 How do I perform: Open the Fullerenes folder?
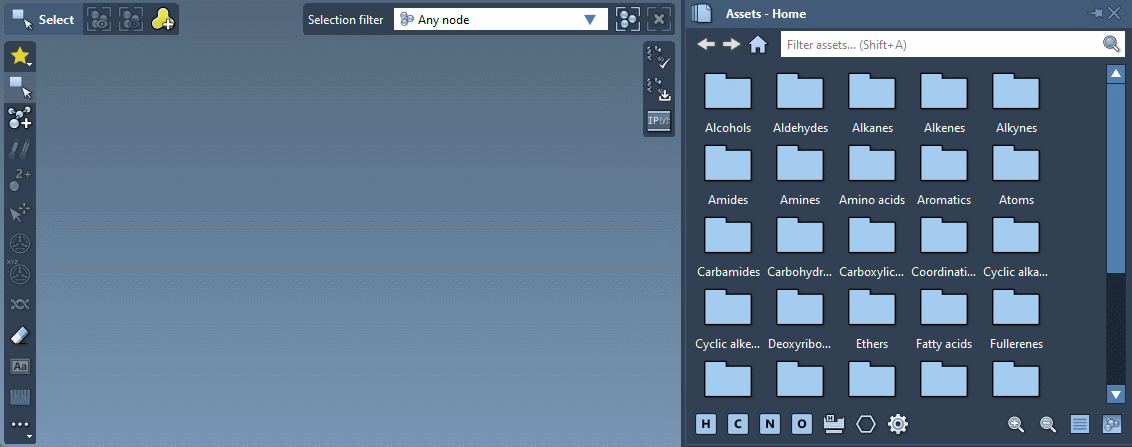[x=1016, y=317]
